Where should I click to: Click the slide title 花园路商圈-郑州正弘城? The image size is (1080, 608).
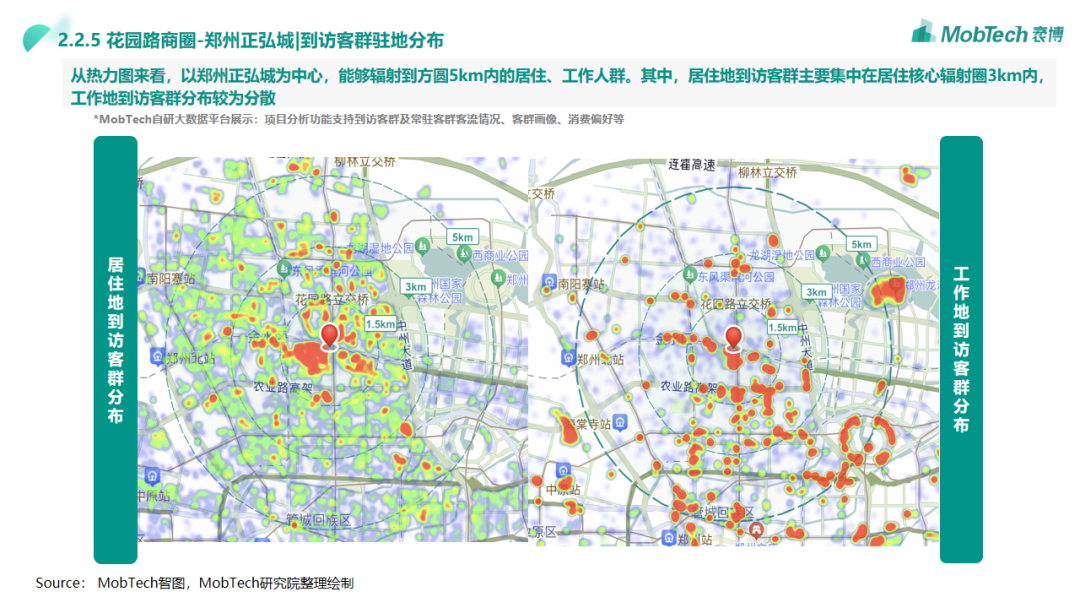(x=250, y=40)
